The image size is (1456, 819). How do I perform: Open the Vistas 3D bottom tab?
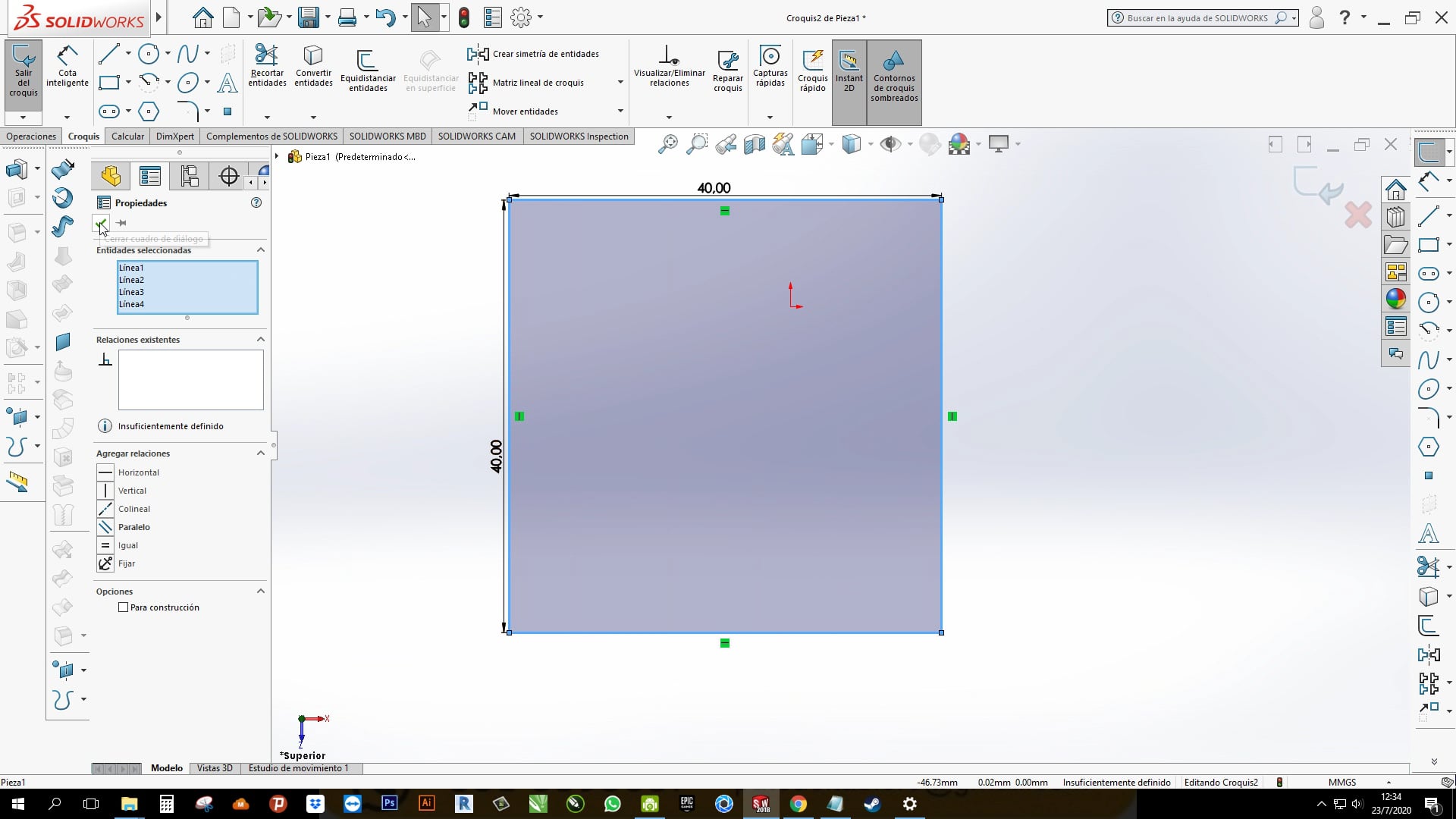[215, 768]
